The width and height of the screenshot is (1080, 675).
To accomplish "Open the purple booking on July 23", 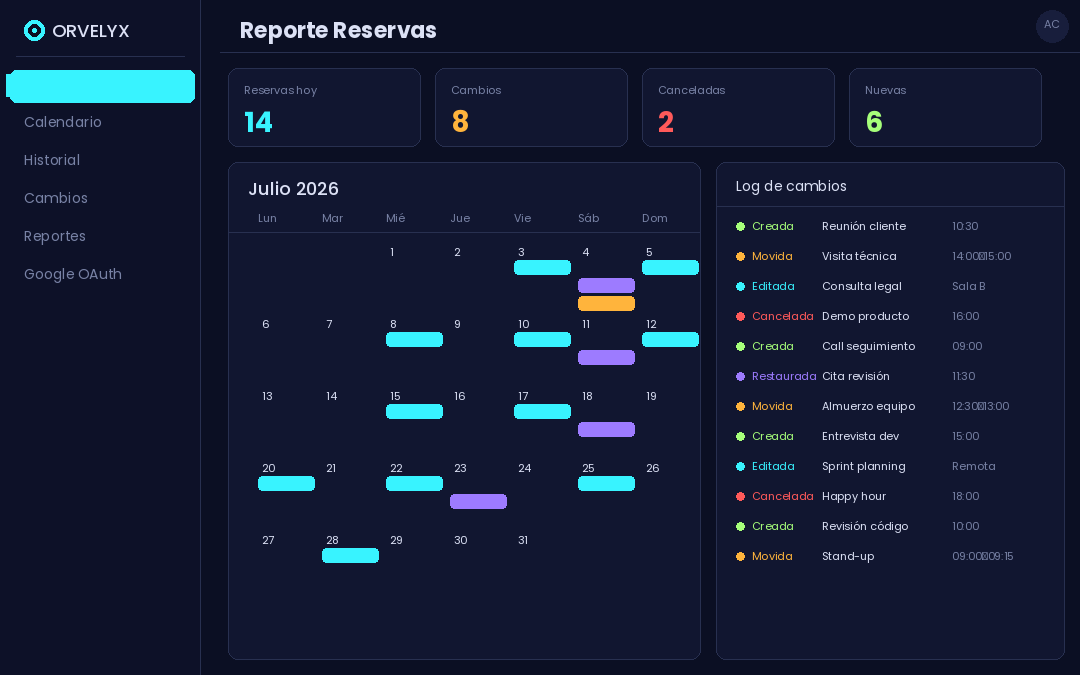I will tap(478, 501).
